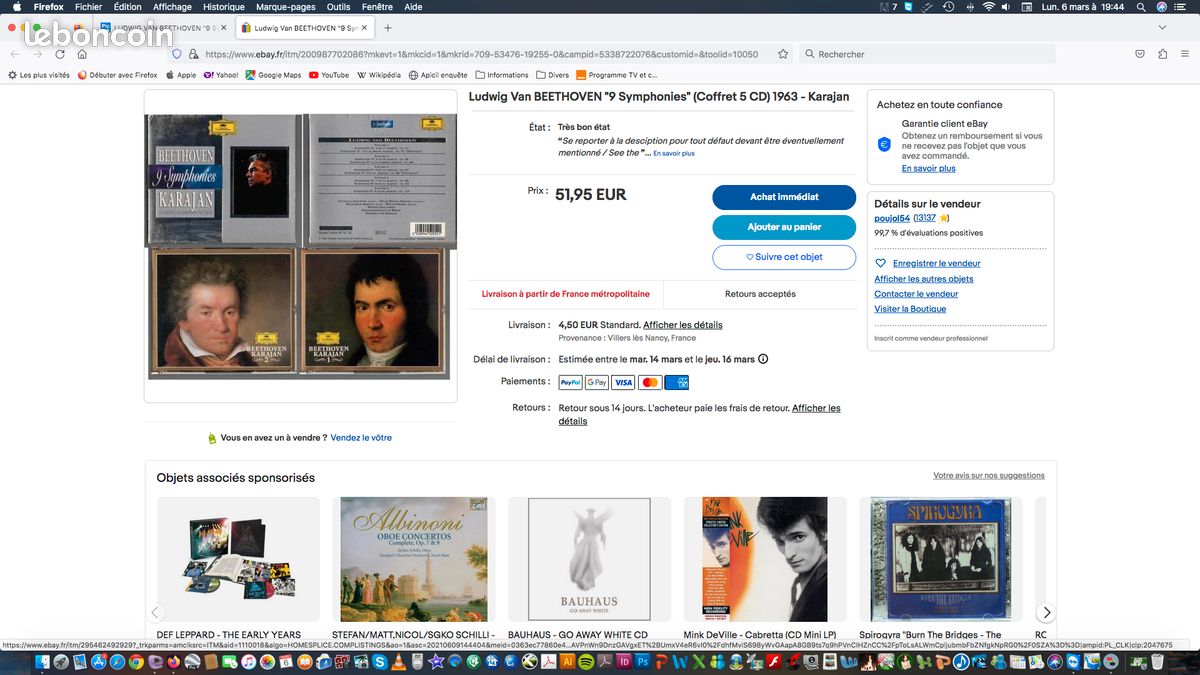Open Les plus visités bookmark
The width and height of the screenshot is (1200, 675).
(39, 75)
